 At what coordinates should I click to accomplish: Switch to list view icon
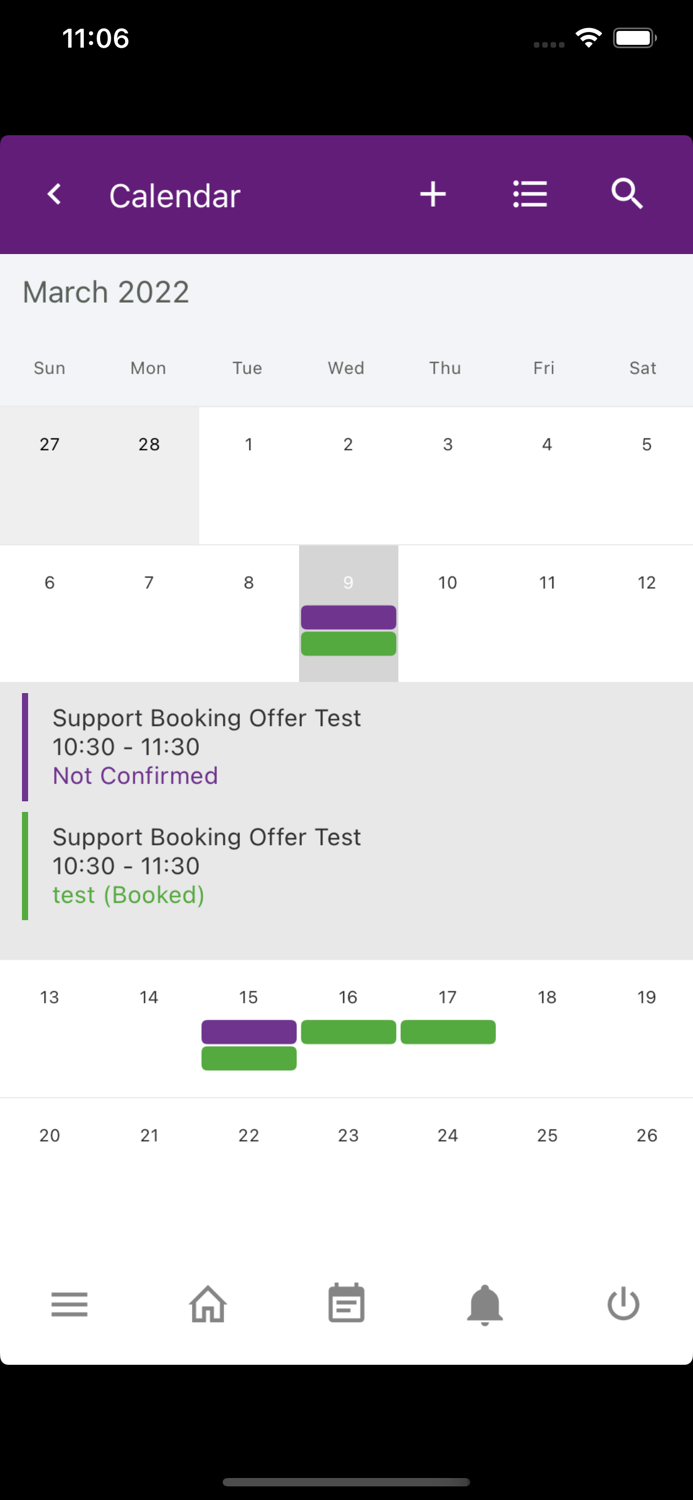[x=529, y=194]
